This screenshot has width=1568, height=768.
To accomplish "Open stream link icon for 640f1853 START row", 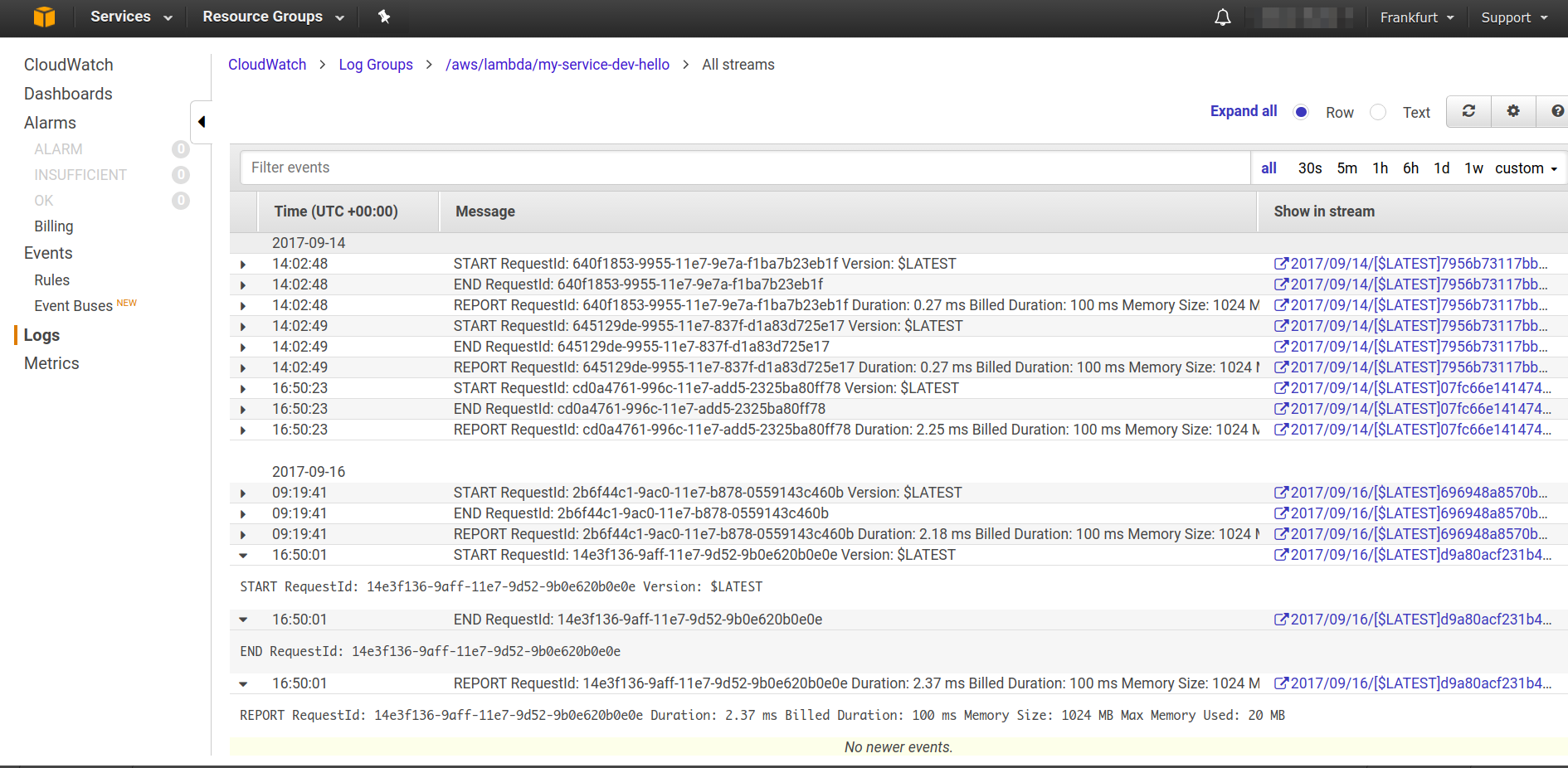I will pyautogui.click(x=1281, y=264).
